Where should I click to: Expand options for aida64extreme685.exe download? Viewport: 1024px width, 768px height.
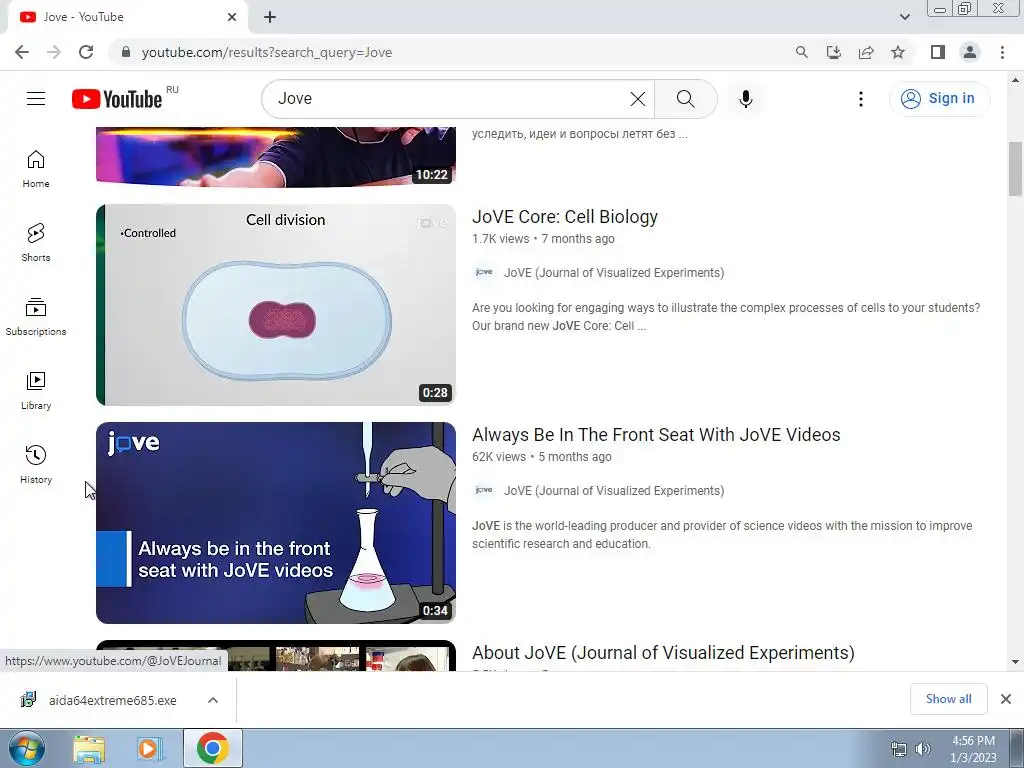(x=213, y=700)
